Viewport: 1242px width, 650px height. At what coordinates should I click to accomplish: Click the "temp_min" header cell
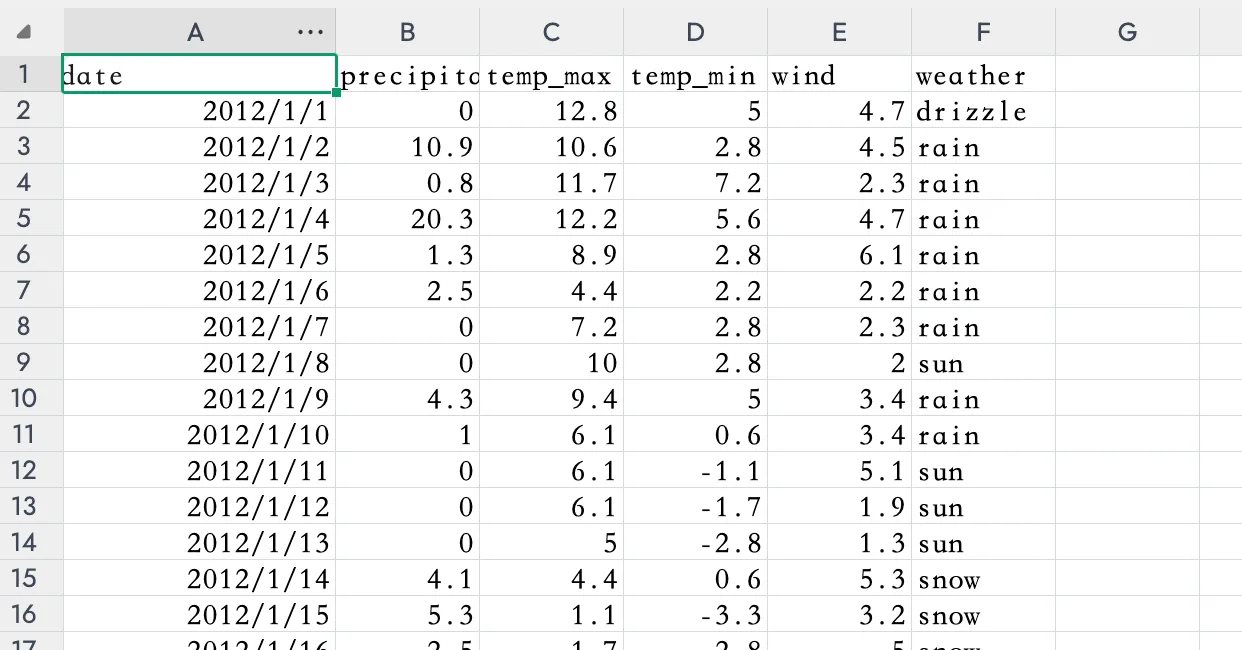[x=695, y=74]
